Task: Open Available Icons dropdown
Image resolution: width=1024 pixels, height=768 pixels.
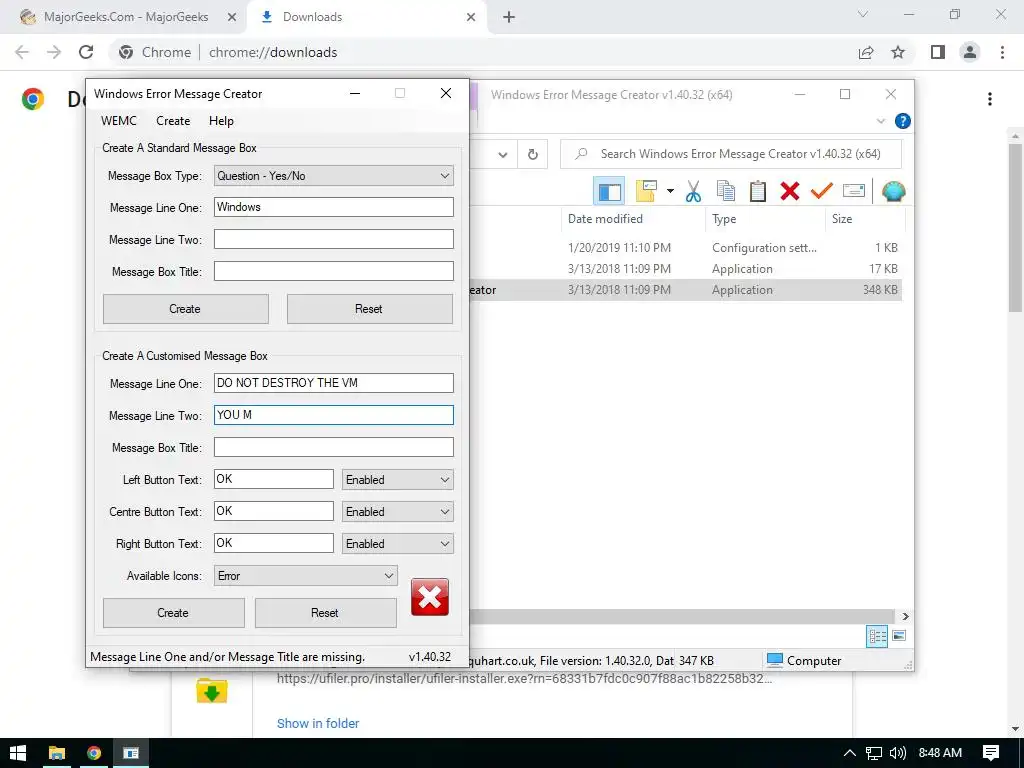Action: point(306,575)
